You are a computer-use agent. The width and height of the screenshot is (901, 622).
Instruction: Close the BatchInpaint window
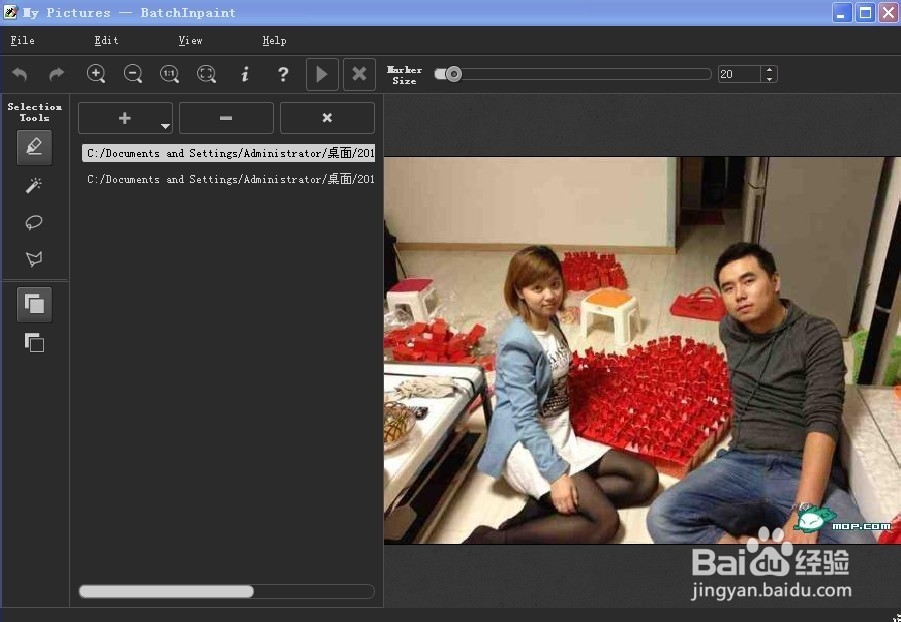(x=888, y=13)
